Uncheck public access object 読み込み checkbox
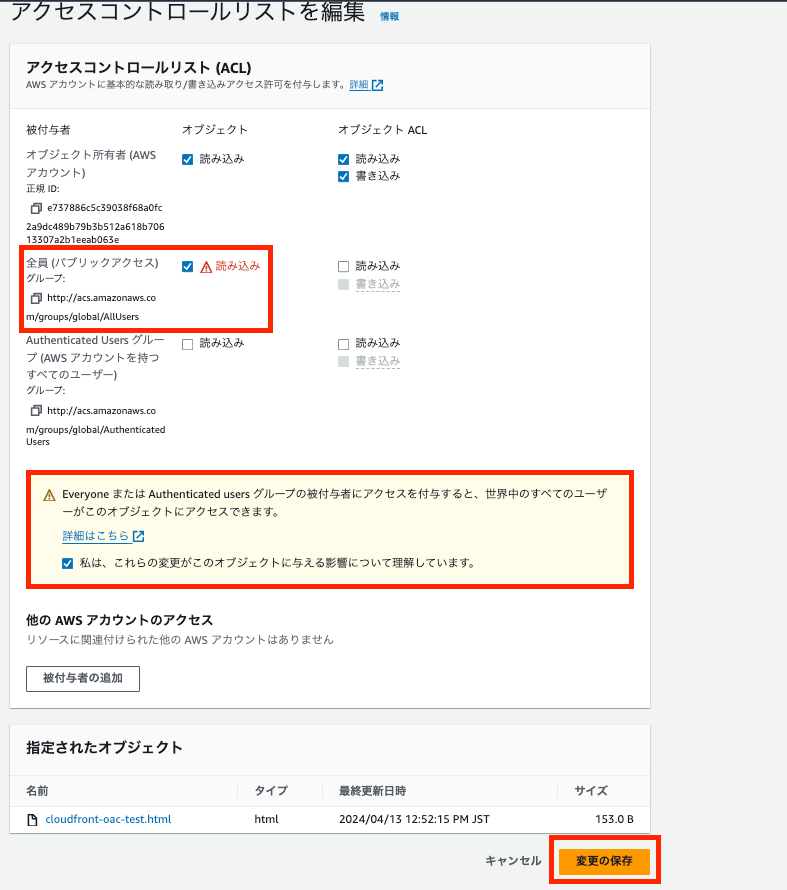Screen dimensions: 787x890 [x=187, y=267]
